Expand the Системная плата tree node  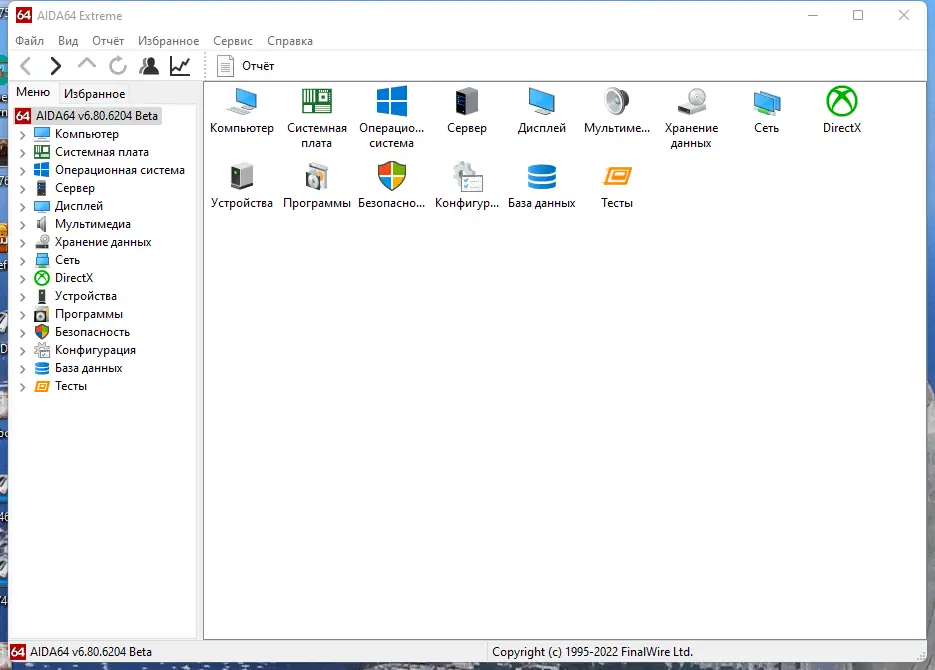click(x=23, y=153)
